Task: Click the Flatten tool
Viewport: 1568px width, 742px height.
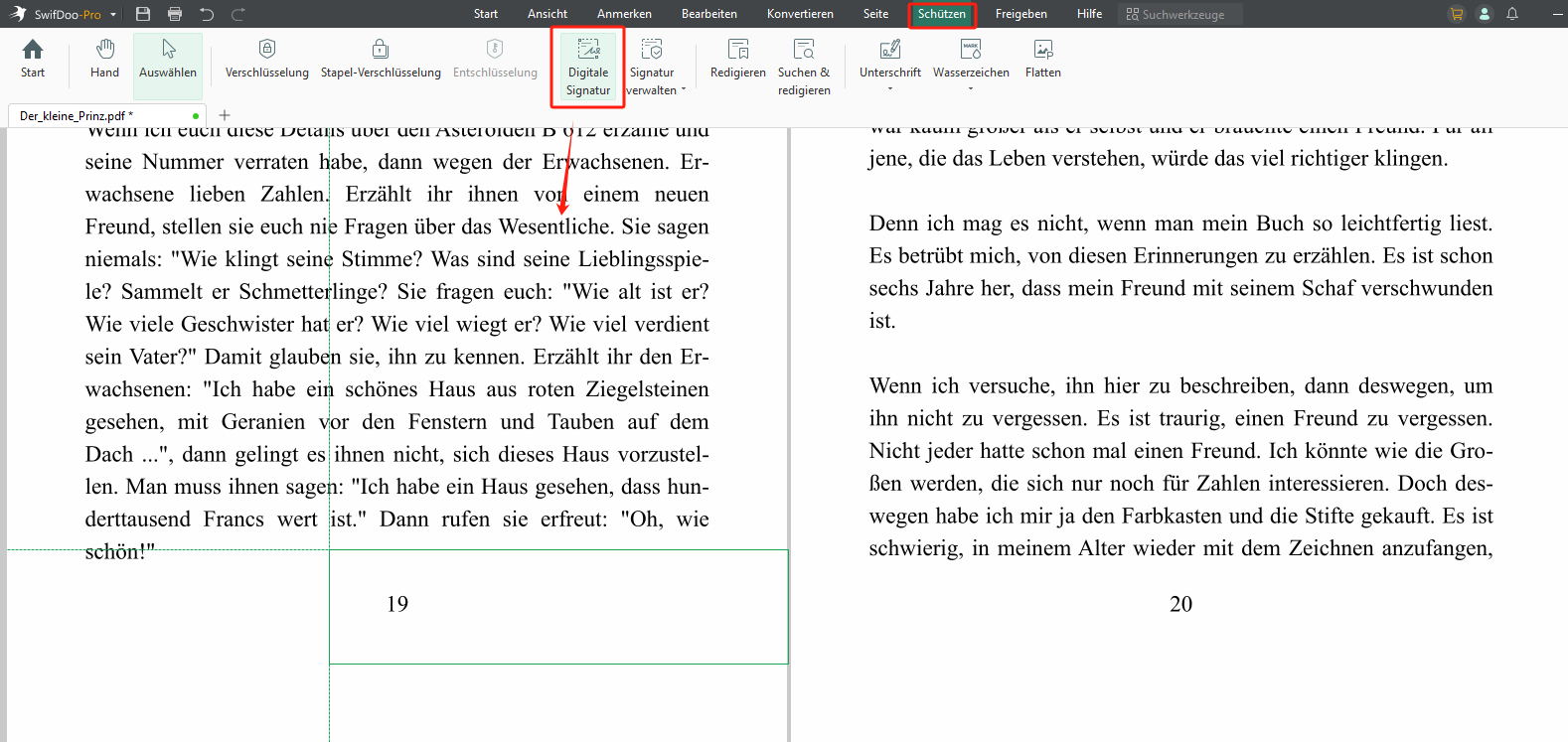Action: tap(1043, 60)
